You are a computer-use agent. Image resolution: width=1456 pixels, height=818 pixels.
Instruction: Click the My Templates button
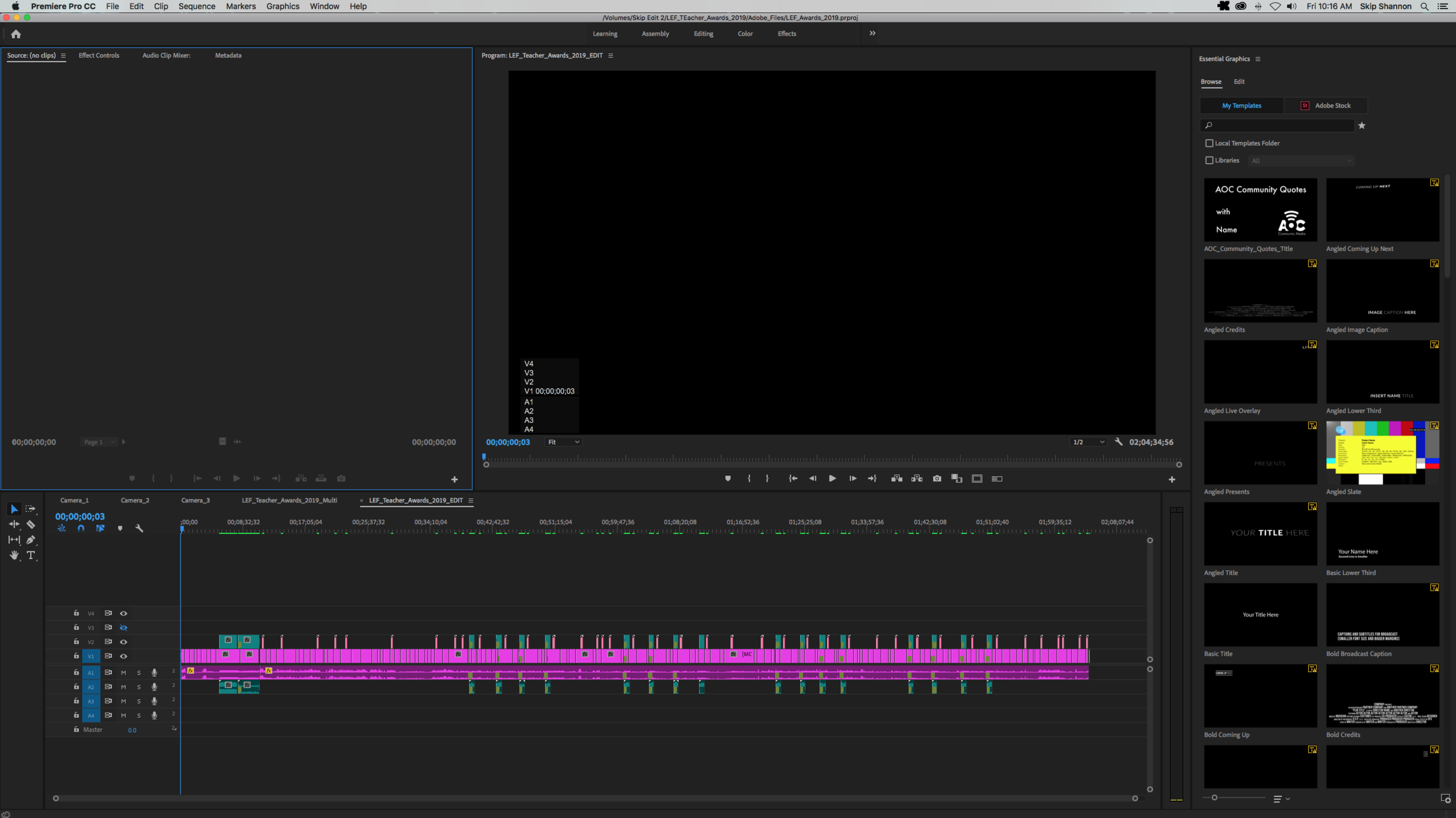coord(1242,105)
